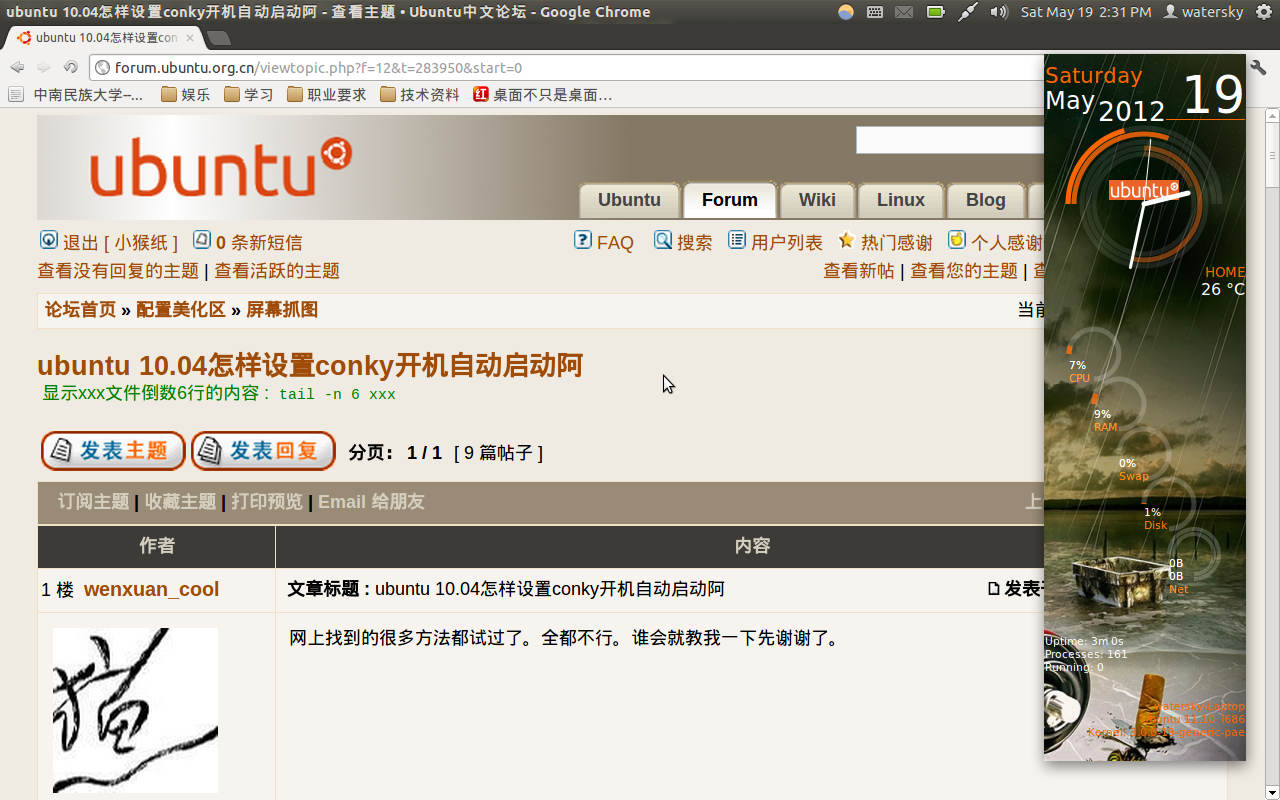Click the new messages envelope icon
1280x800 pixels.
201,240
